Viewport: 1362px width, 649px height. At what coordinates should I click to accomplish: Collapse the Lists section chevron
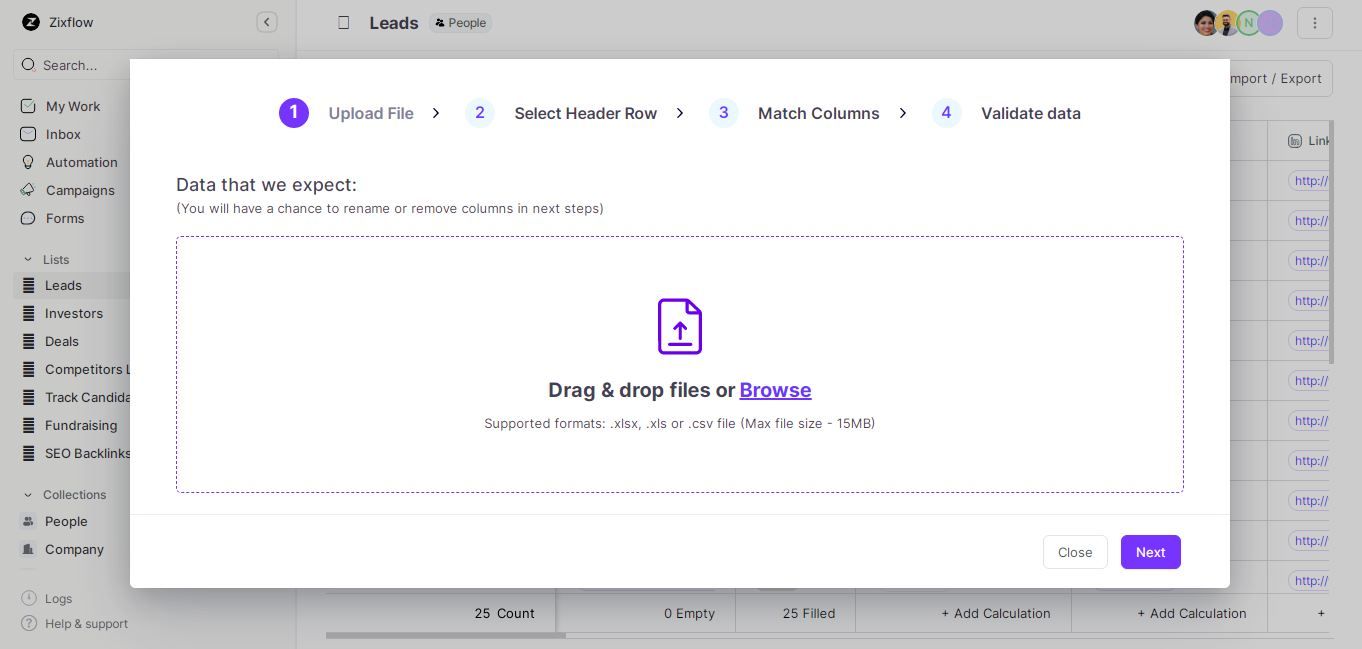[x=30, y=259]
